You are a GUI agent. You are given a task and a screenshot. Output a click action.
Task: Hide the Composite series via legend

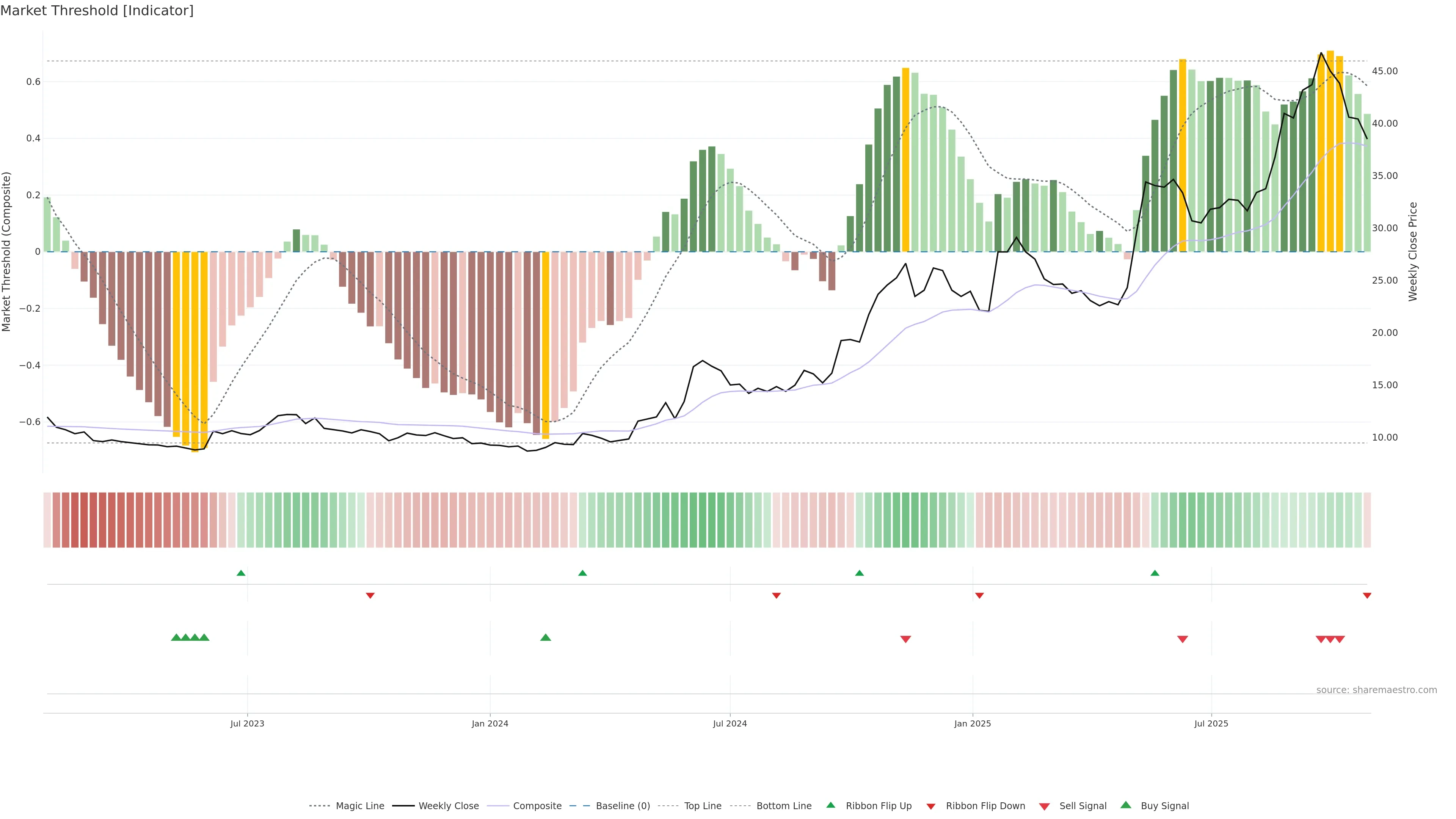[x=537, y=806]
